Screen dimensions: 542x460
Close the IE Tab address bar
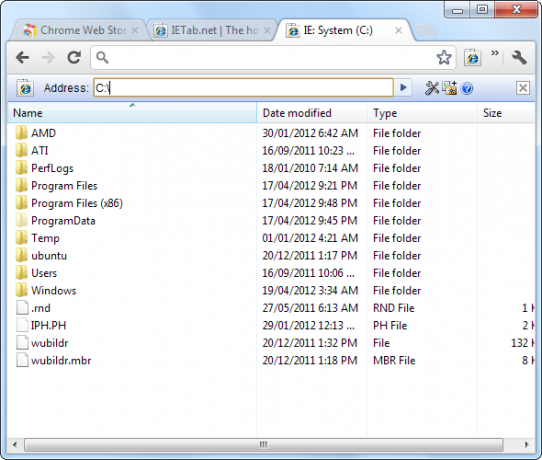coord(523,88)
